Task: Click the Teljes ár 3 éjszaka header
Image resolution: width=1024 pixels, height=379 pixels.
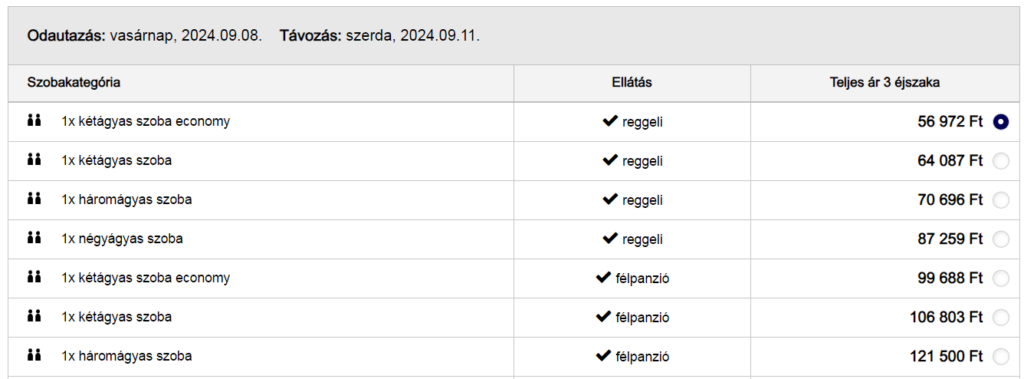Action: pyautogui.click(x=885, y=83)
